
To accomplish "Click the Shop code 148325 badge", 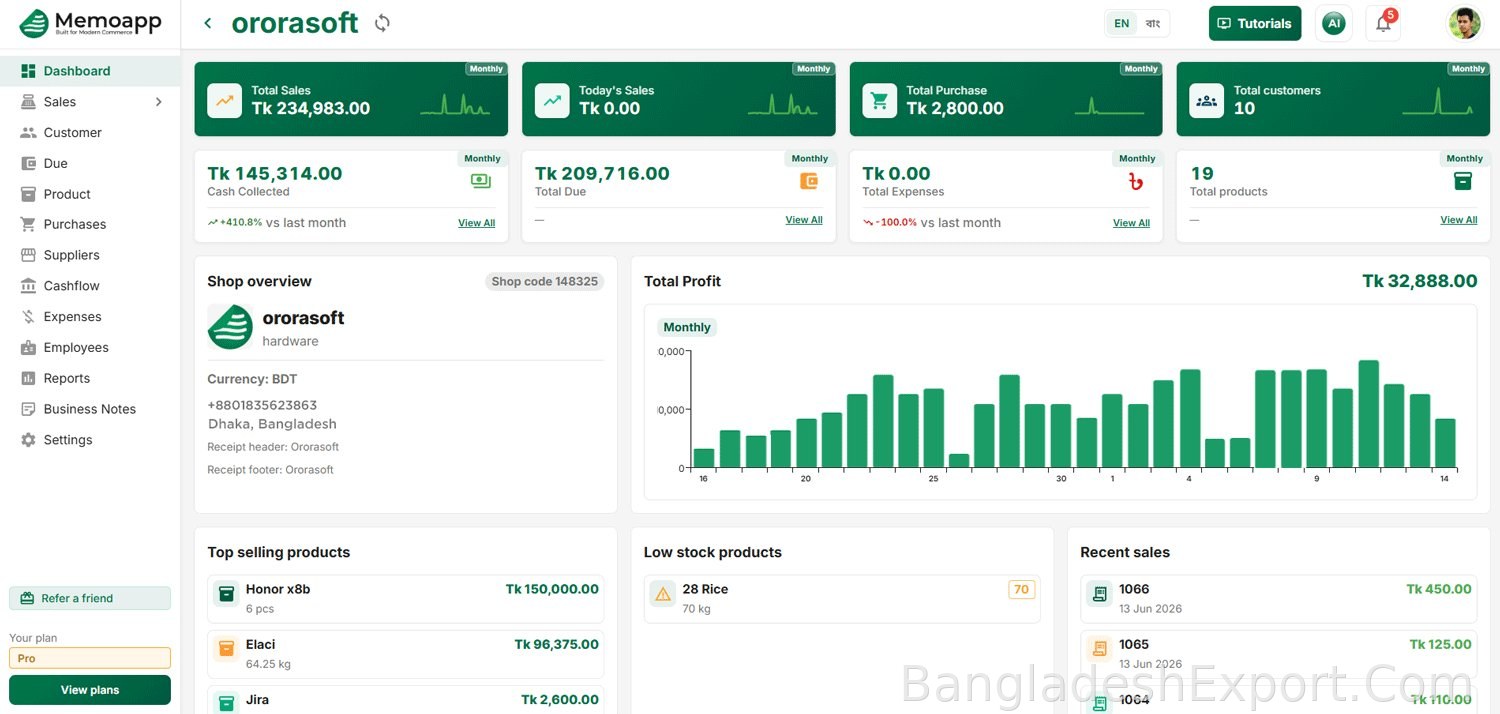I will 545,282.
